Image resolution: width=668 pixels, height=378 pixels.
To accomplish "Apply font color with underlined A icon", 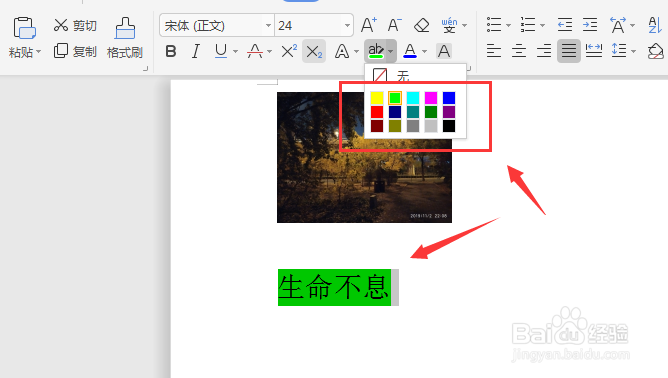I will (x=410, y=52).
